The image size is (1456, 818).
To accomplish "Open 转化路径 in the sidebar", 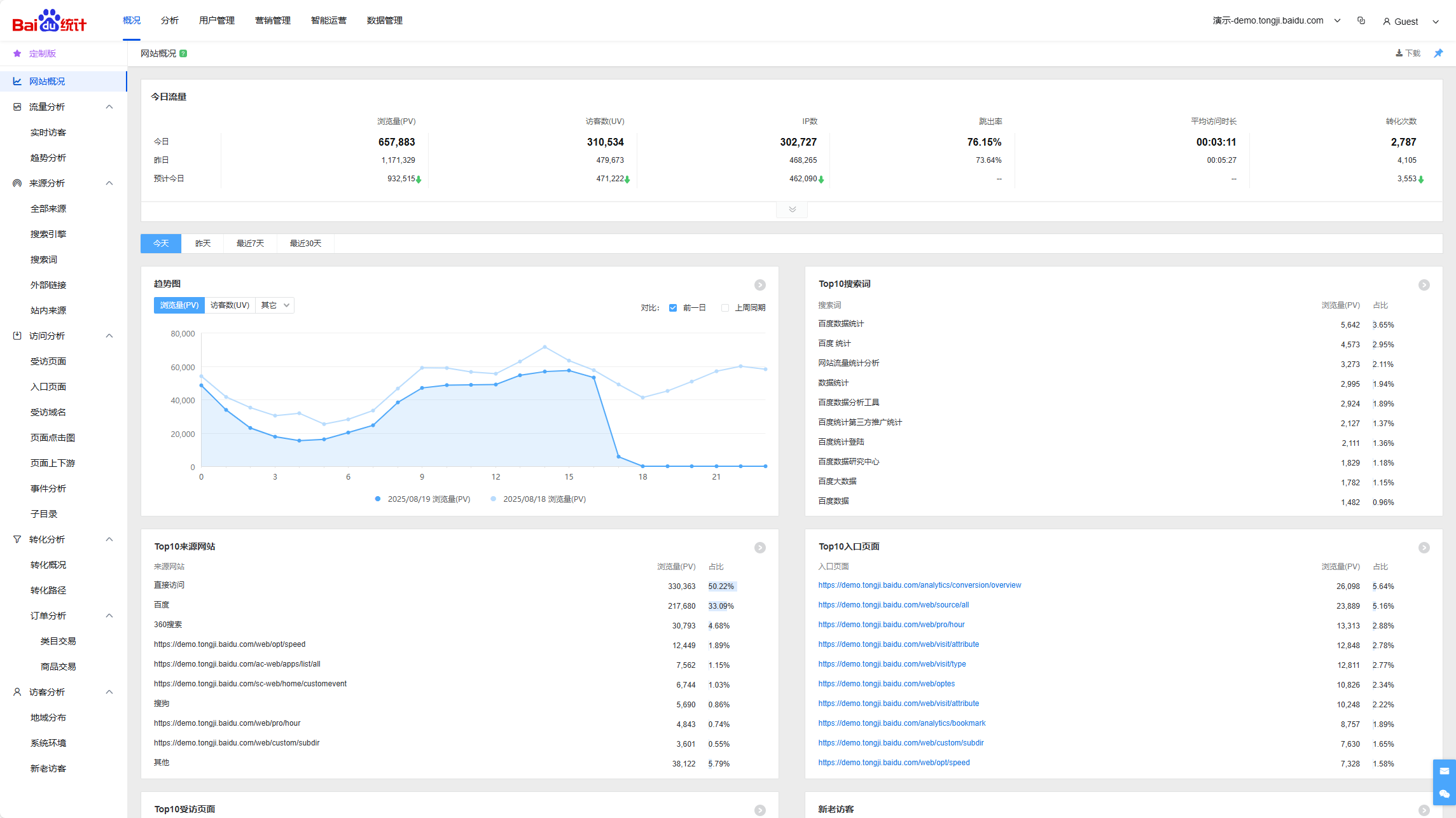I will tap(48, 590).
